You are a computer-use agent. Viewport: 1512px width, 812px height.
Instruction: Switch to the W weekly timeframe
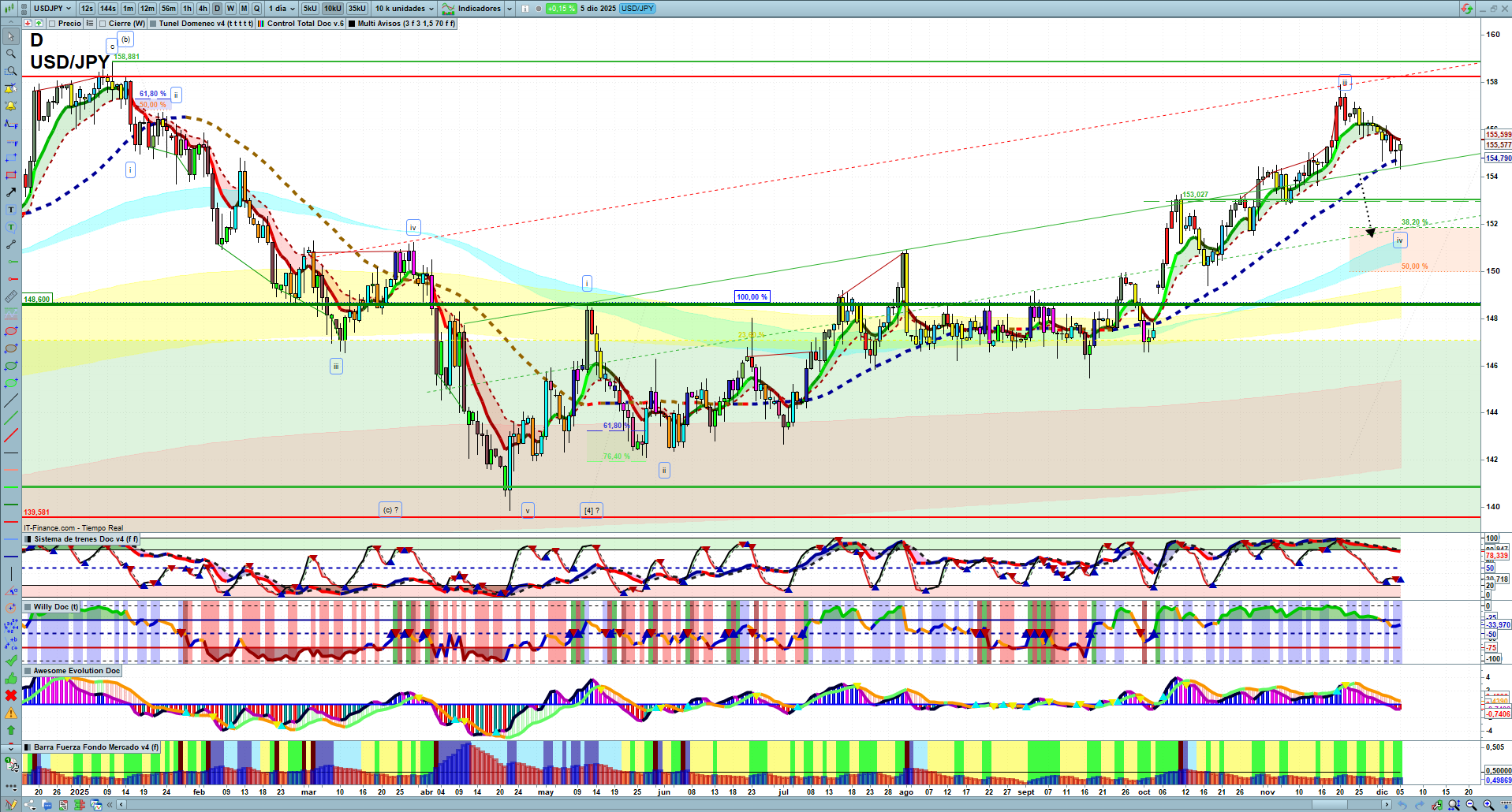pyautogui.click(x=230, y=9)
